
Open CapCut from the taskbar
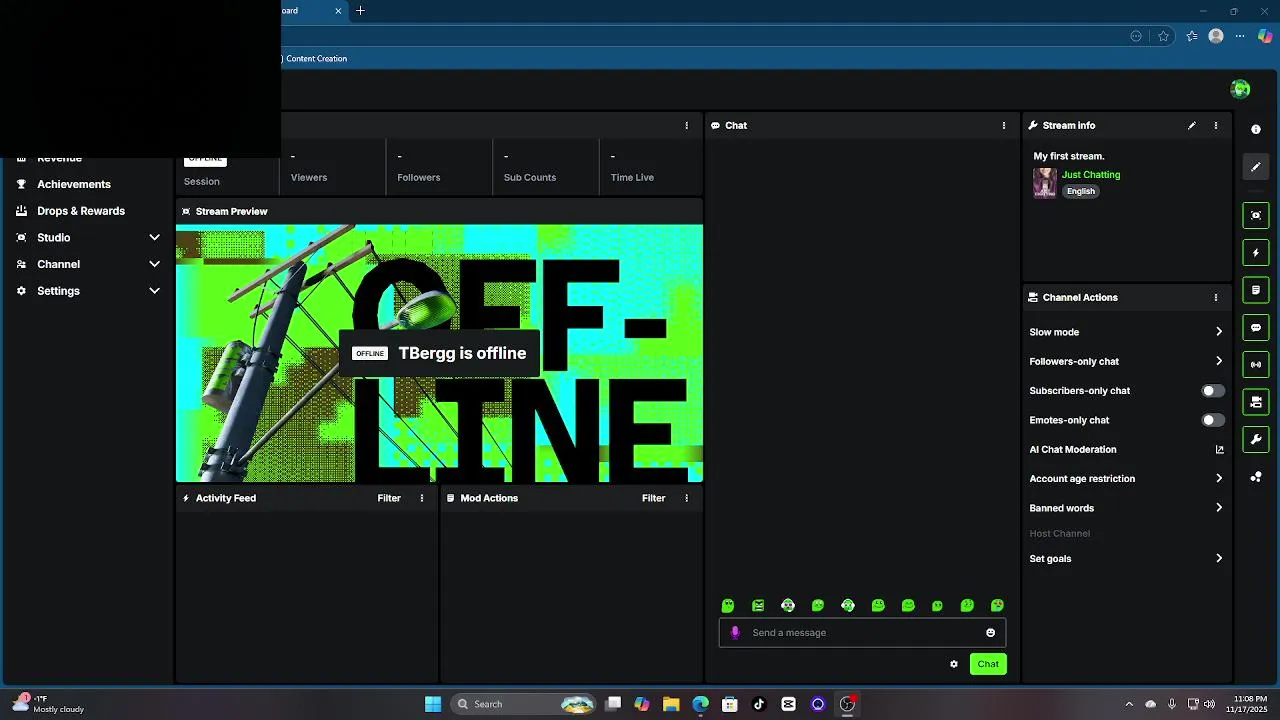click(788, 704)
